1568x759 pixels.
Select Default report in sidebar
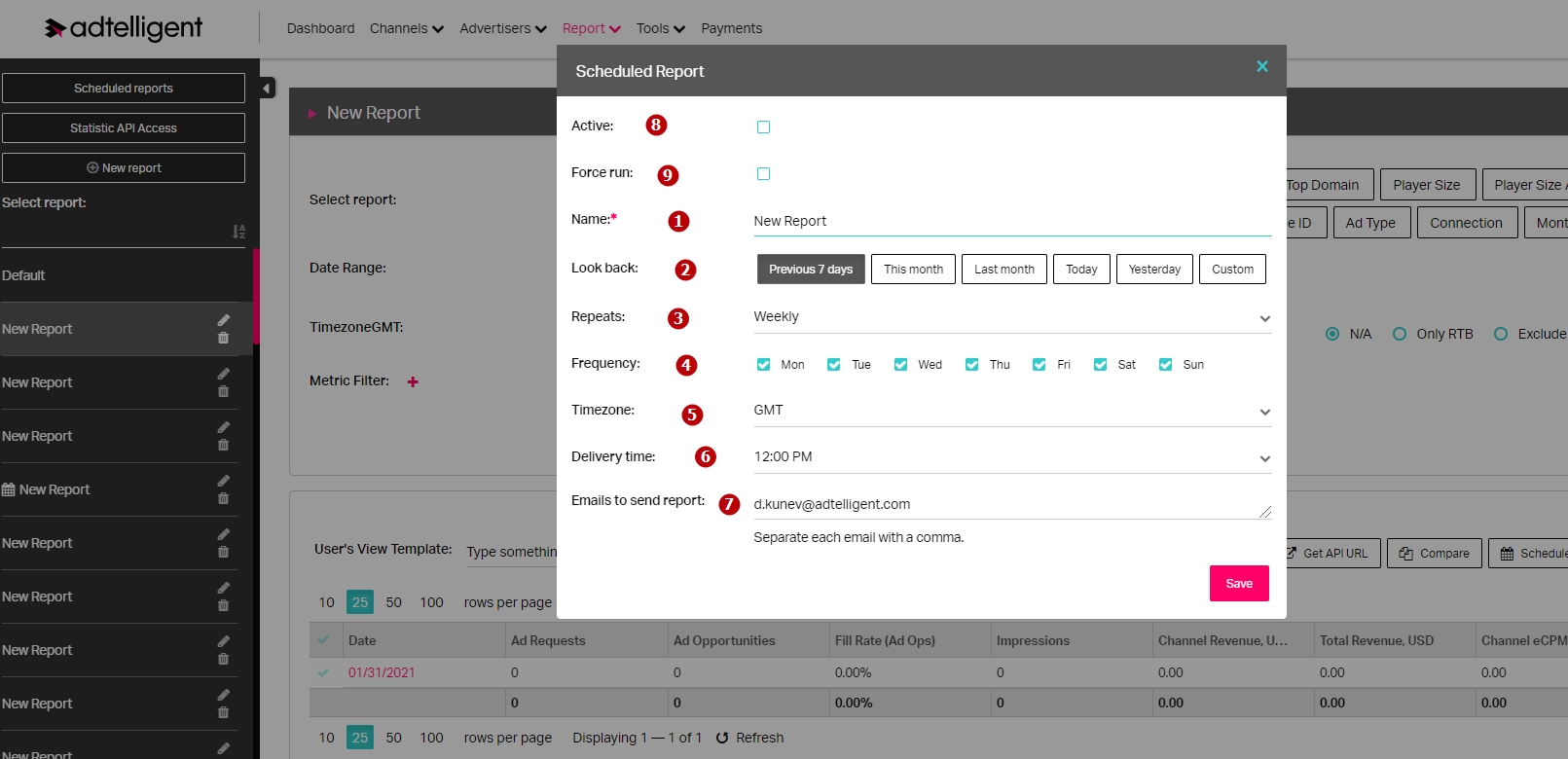pos(127,275)
